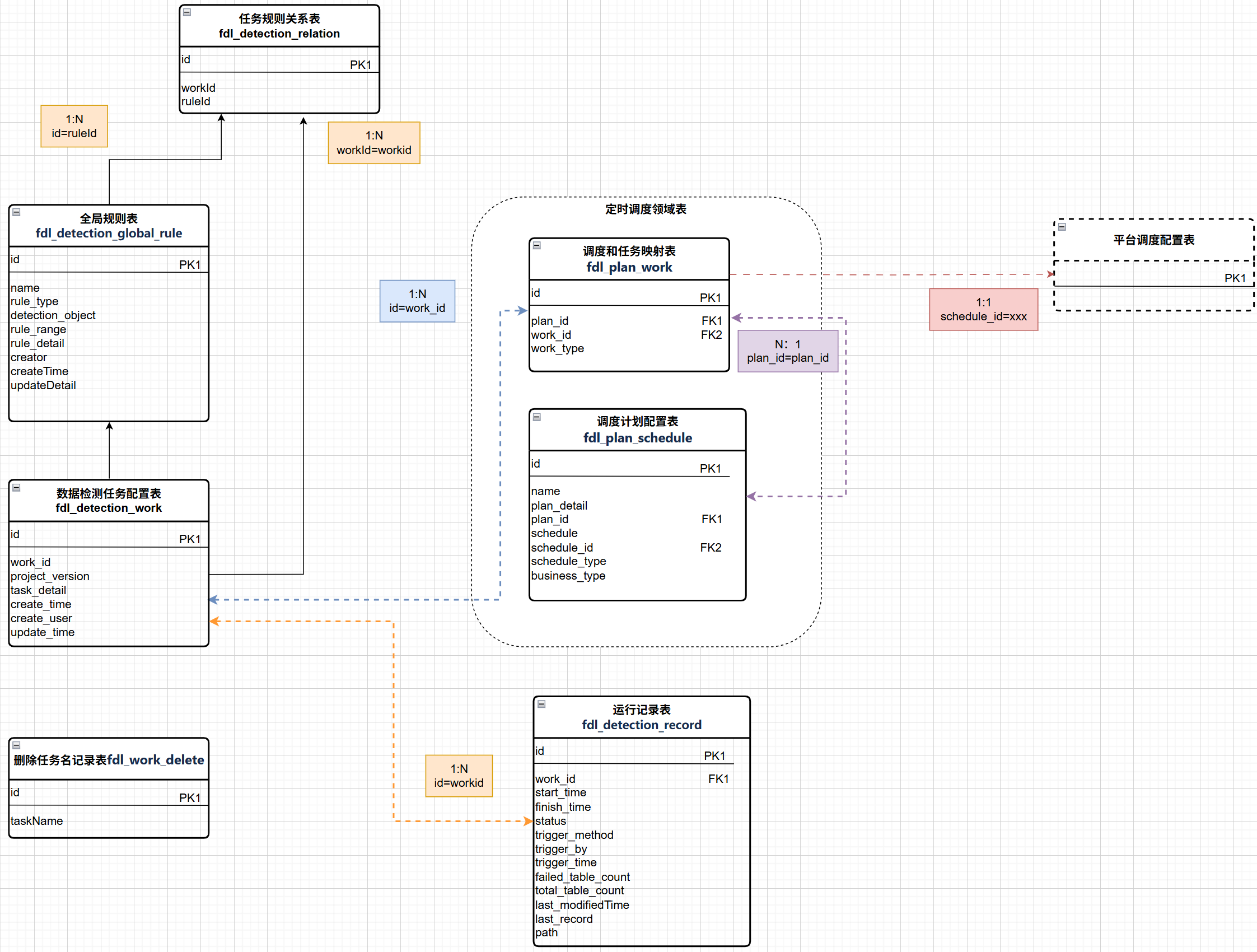
Task: Select the orange 1:N id=ruleId label
Action: 74,126
